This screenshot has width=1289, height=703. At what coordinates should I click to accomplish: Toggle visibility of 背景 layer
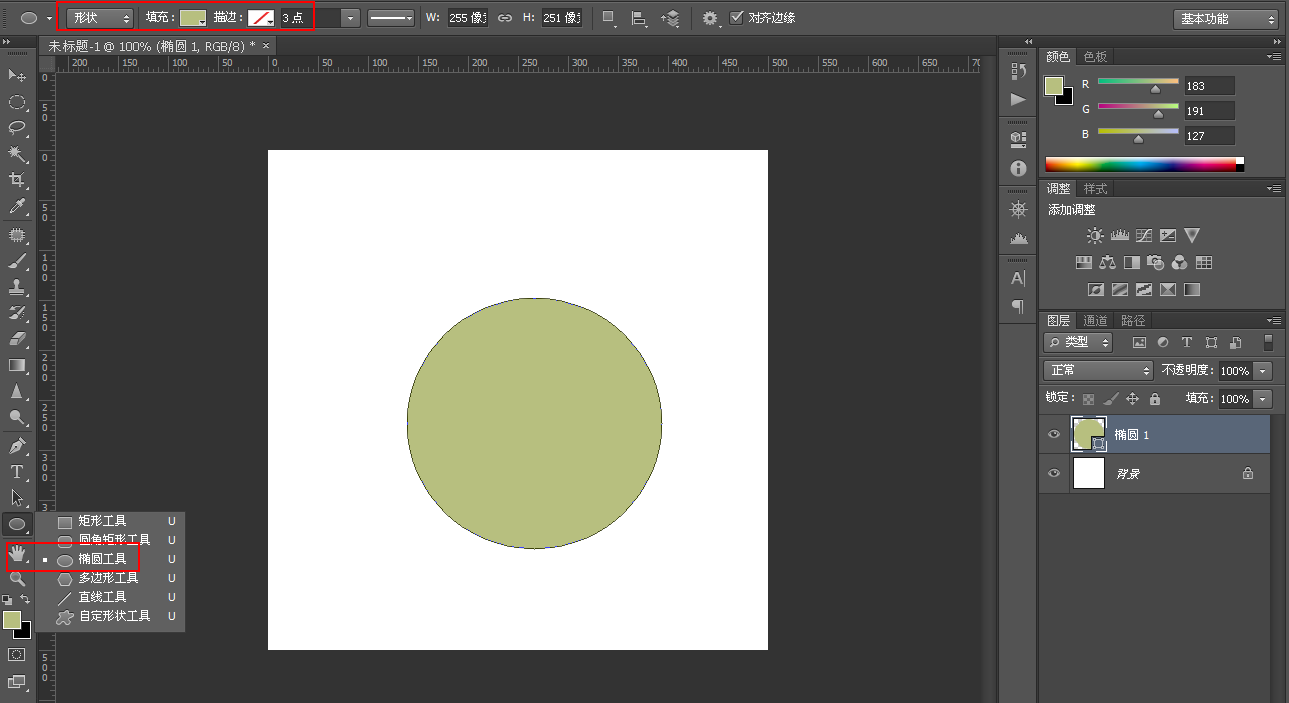[1053, 474]
